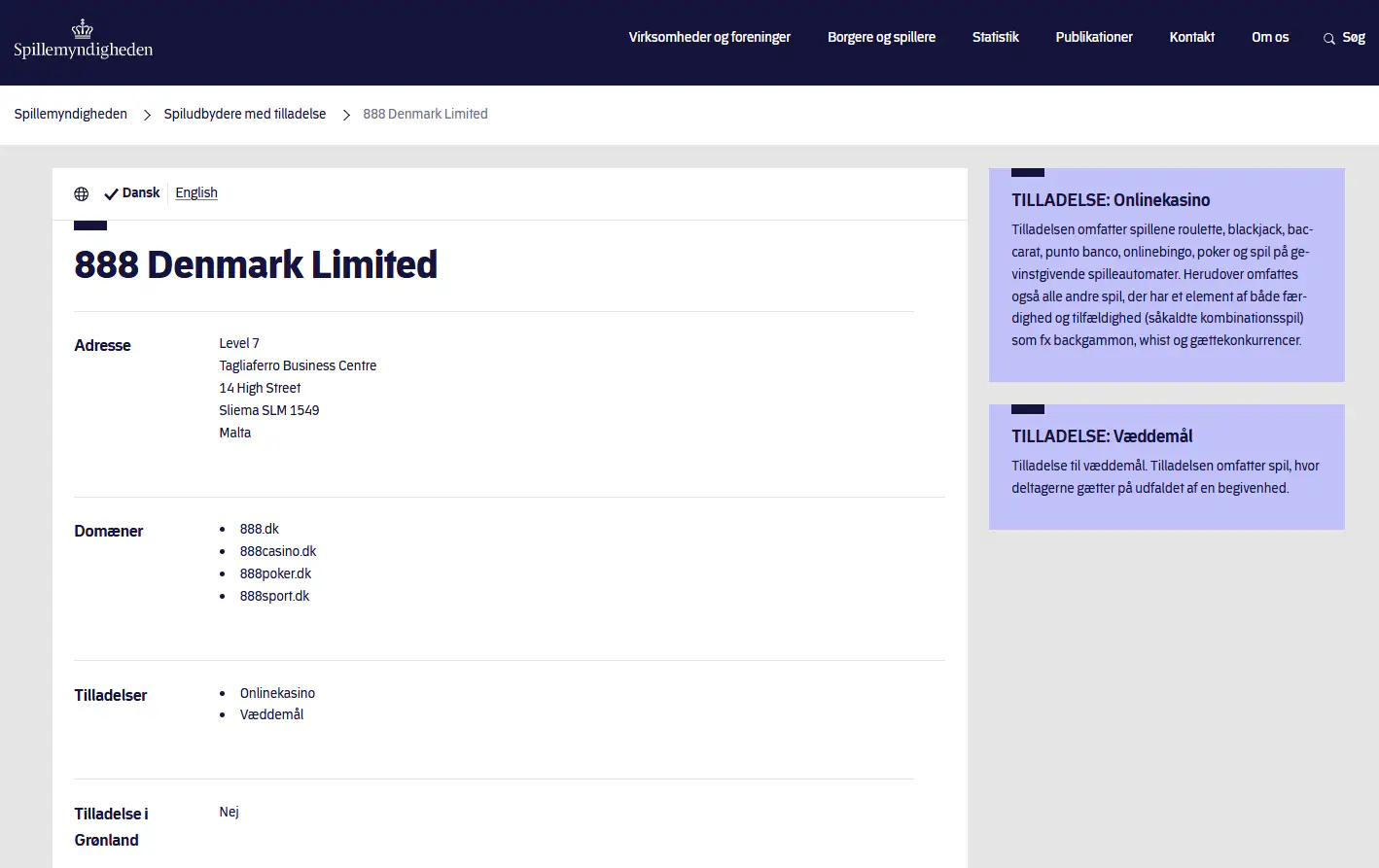
Task: Click the 888 Denmark Limited heading
Action: coord(256,264)
